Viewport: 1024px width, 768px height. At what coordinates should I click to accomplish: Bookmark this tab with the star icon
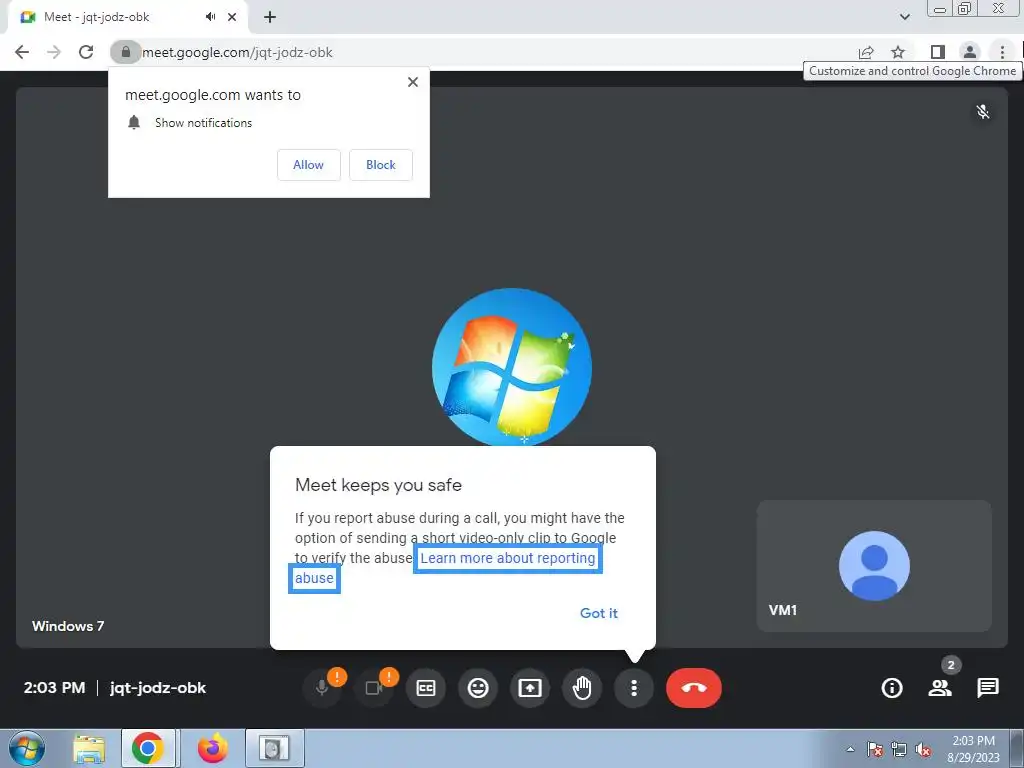pyautogui.click(x=898, y=52)
